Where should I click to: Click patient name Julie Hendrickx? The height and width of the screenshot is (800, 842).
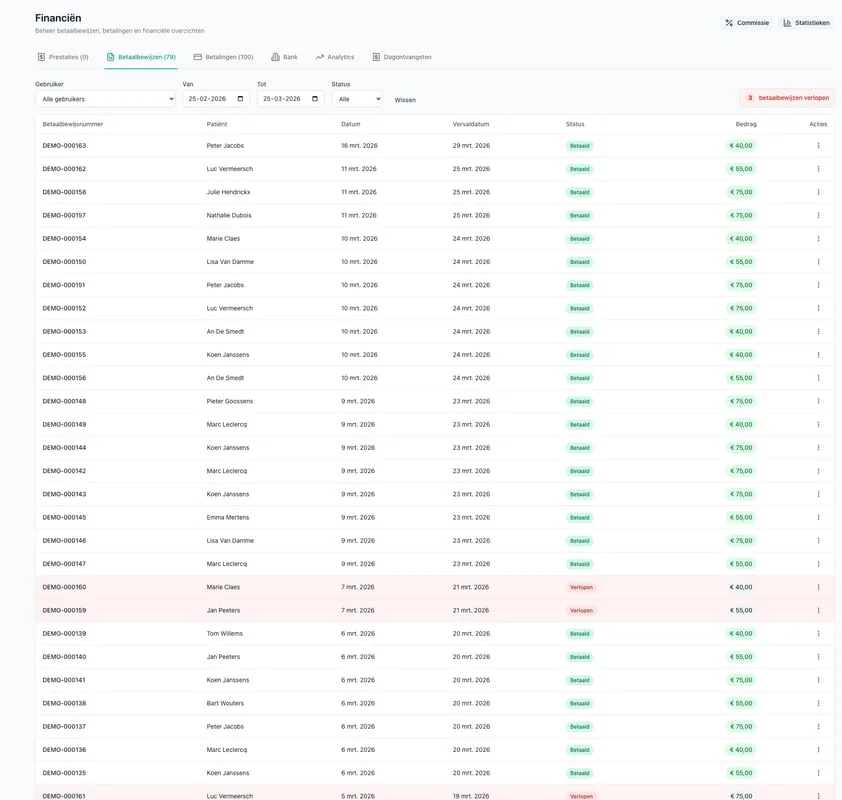228,192
